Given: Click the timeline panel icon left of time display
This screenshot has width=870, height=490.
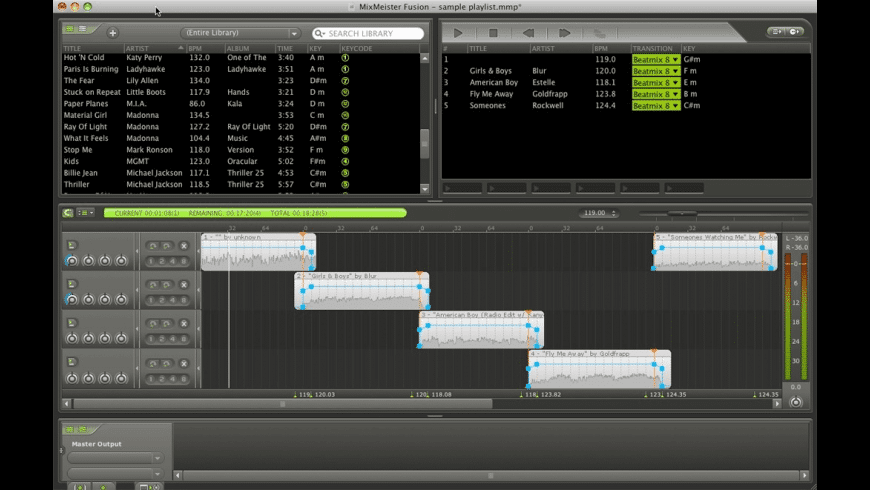Looking at the screenshot, I should tap(68, 212).
